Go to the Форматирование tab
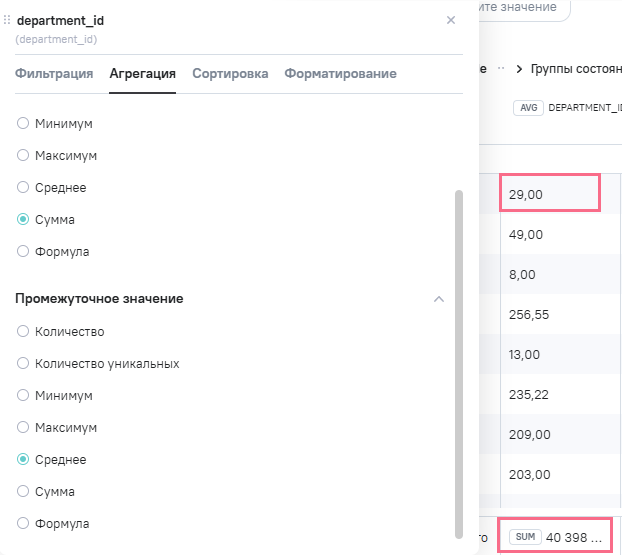 click(x=340, y=74)
